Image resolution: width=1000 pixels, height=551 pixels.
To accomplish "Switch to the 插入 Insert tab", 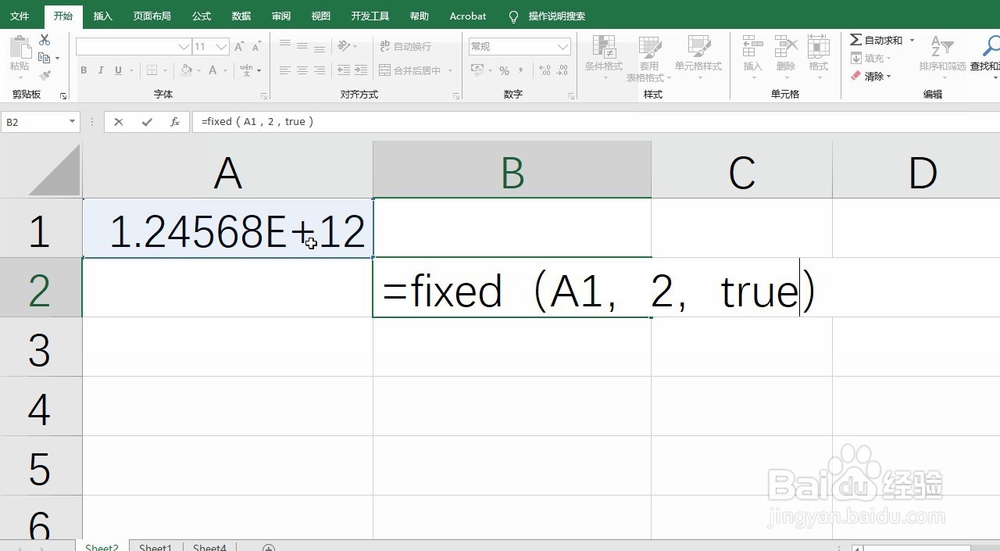I will click(x=103, y=16).
